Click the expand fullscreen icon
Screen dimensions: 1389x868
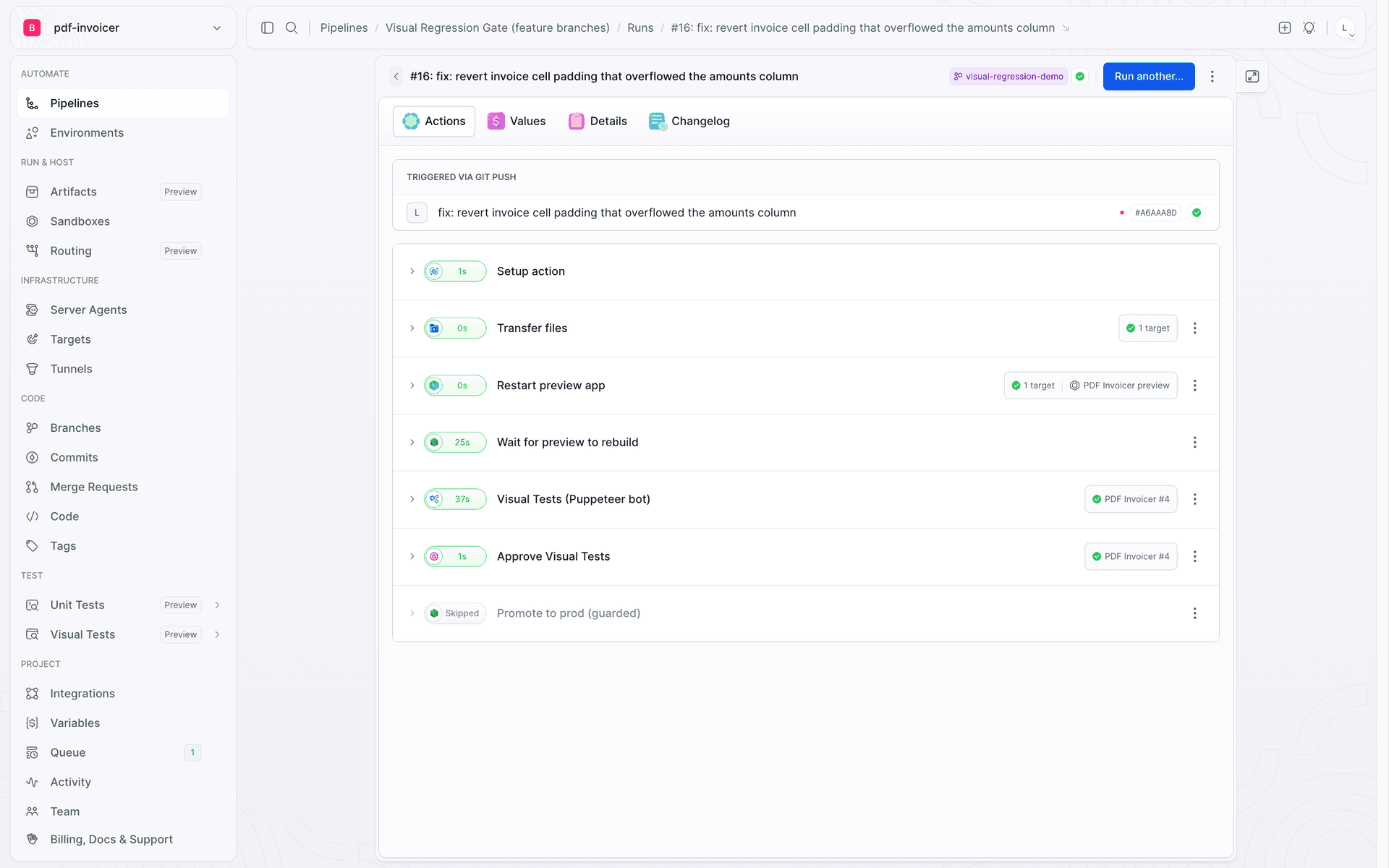[1252, 76]
